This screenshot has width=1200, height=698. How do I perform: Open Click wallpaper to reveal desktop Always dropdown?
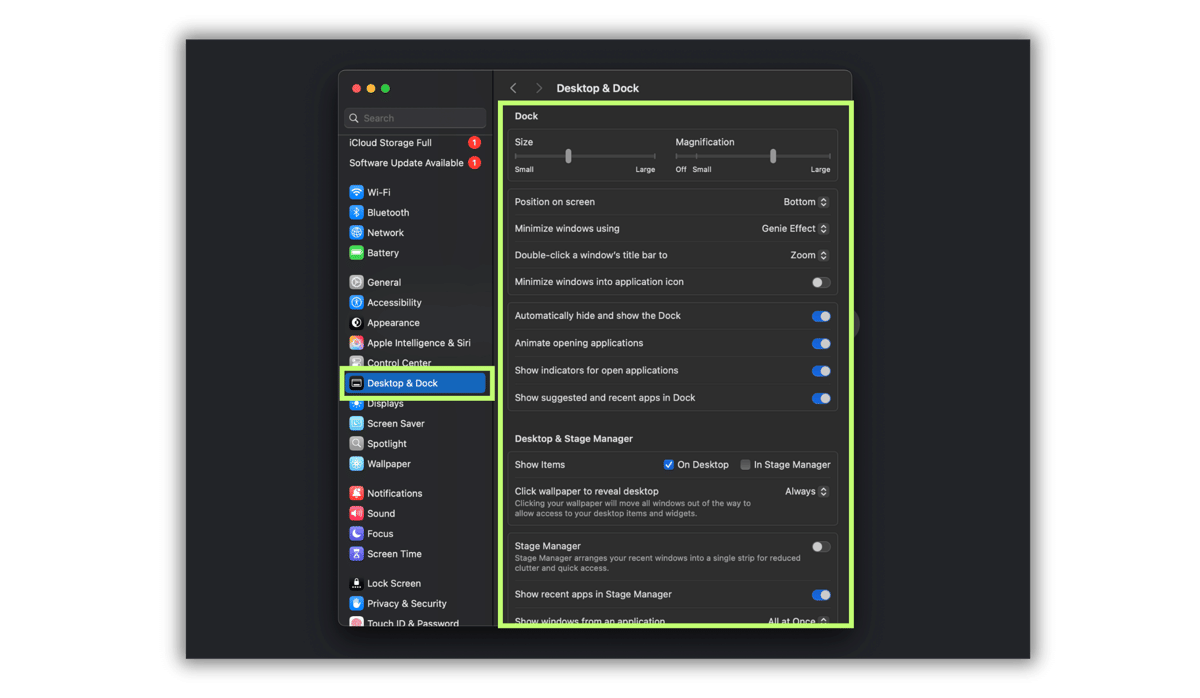[x=807, y=492]
